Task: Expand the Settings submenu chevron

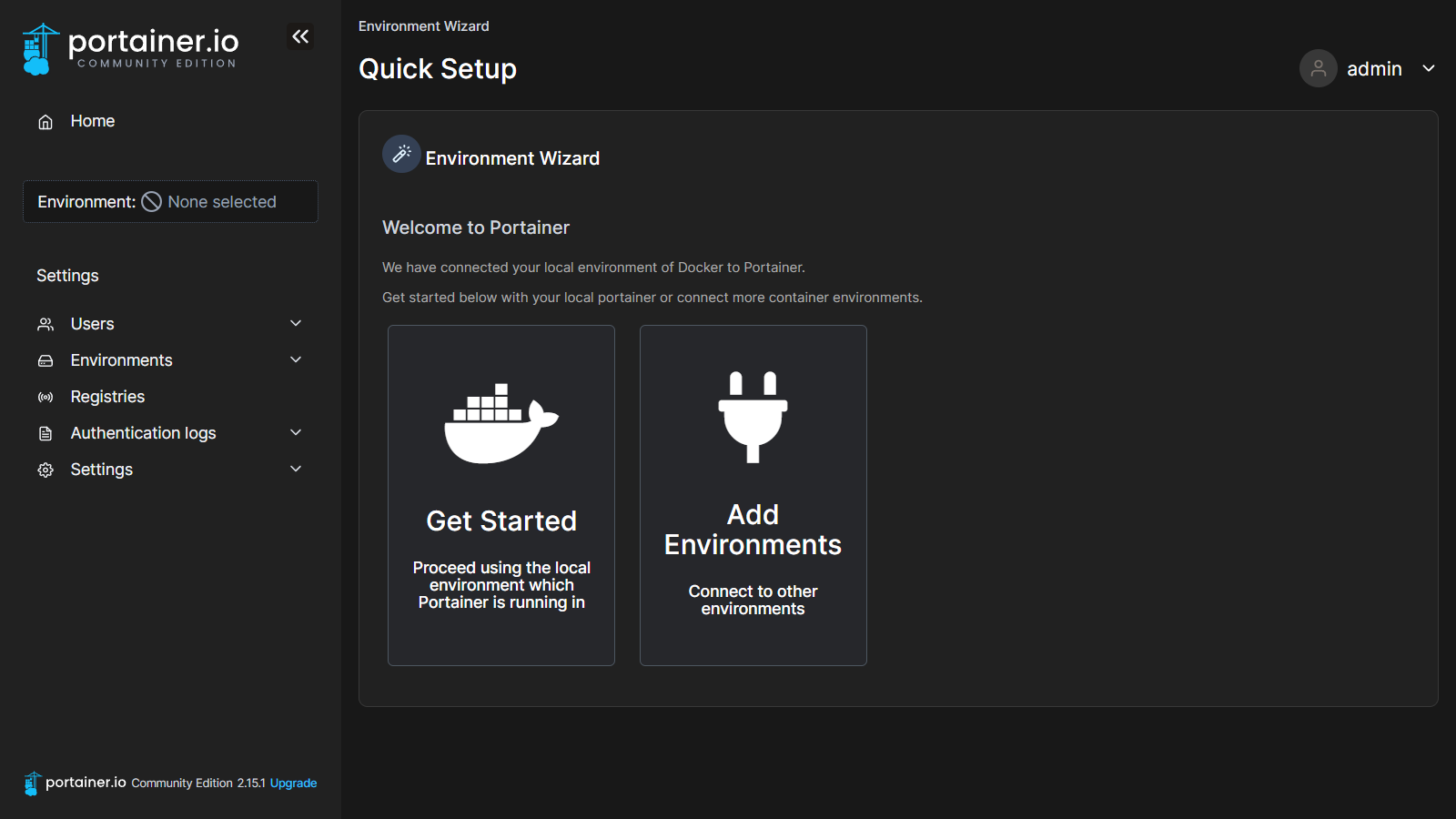Action: (296, 469)
